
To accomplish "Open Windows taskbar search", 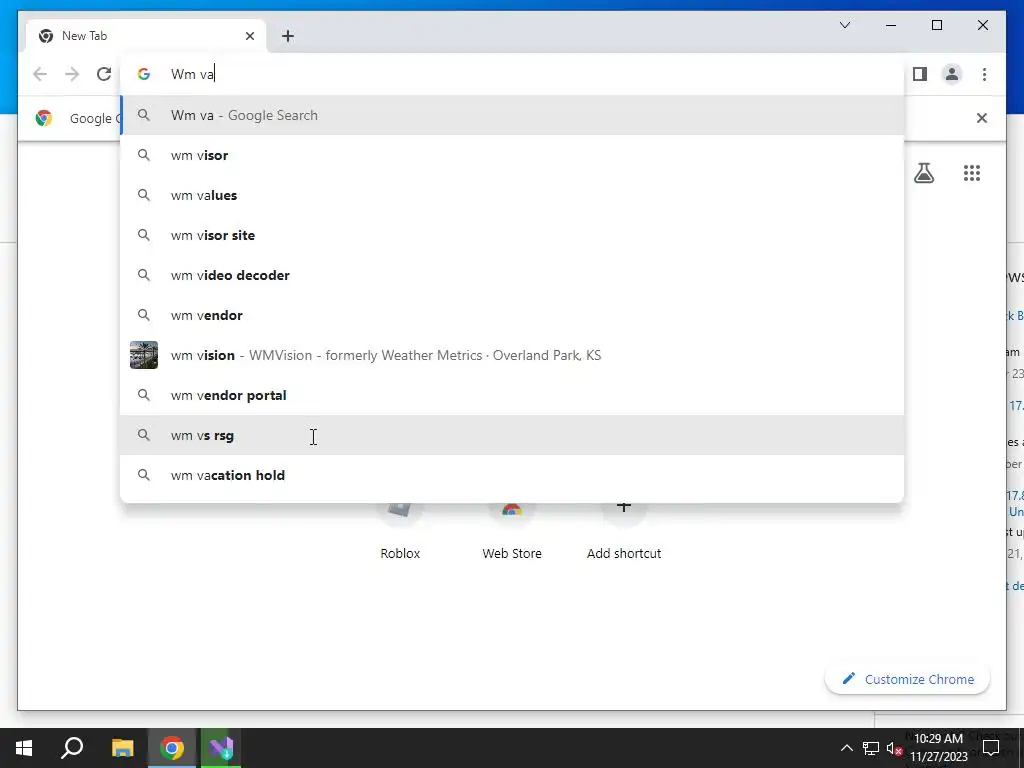I will [72, 748].
